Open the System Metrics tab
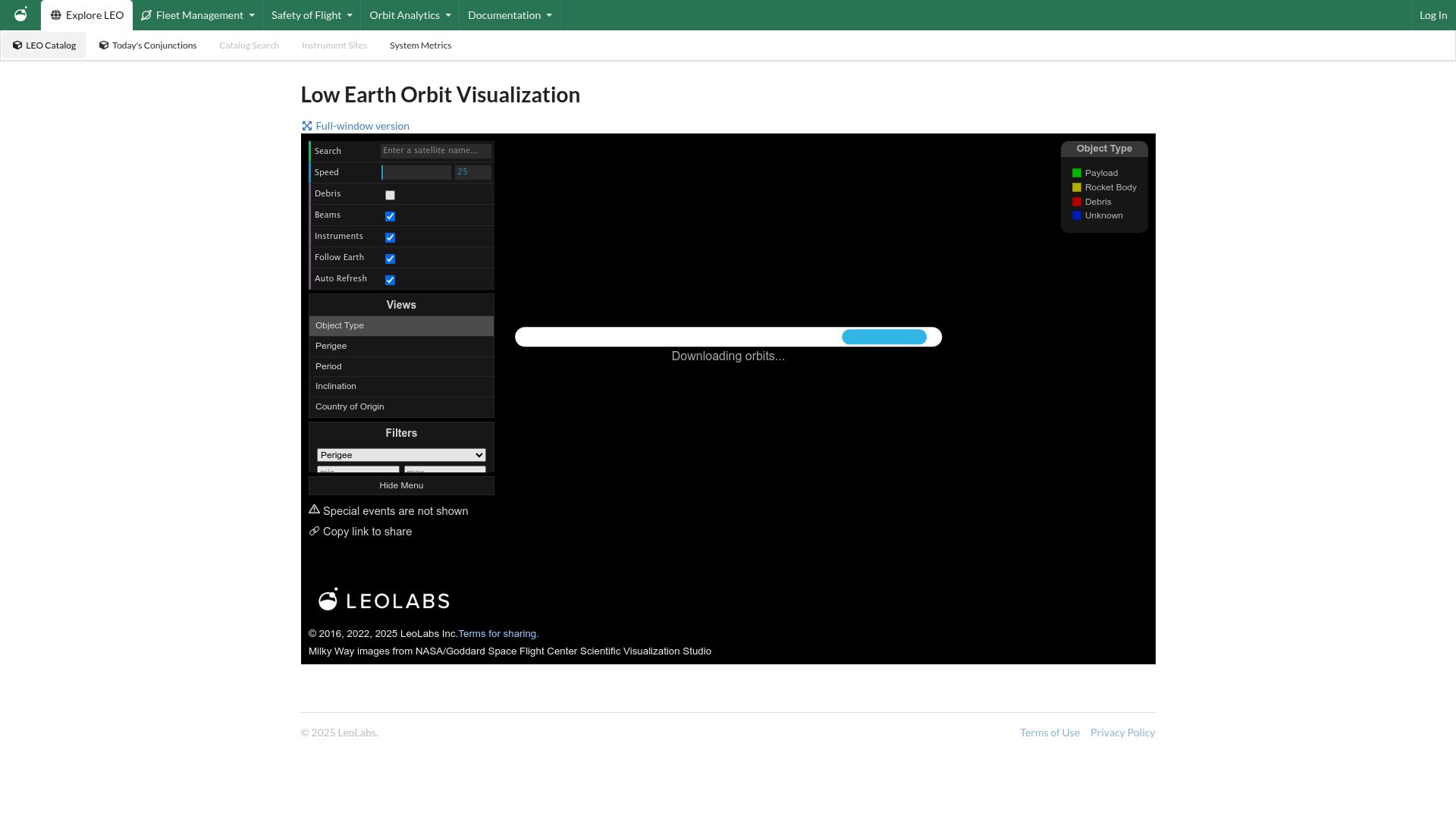Image resolution: width=1456 pixels, height=819 pixels. (421, 45)
